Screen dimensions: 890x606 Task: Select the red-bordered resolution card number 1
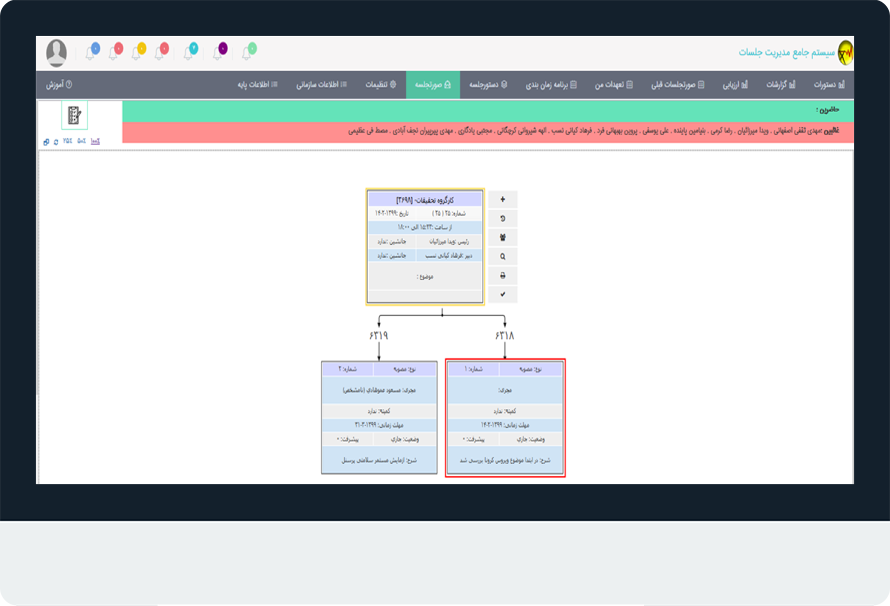pos(504,417)
